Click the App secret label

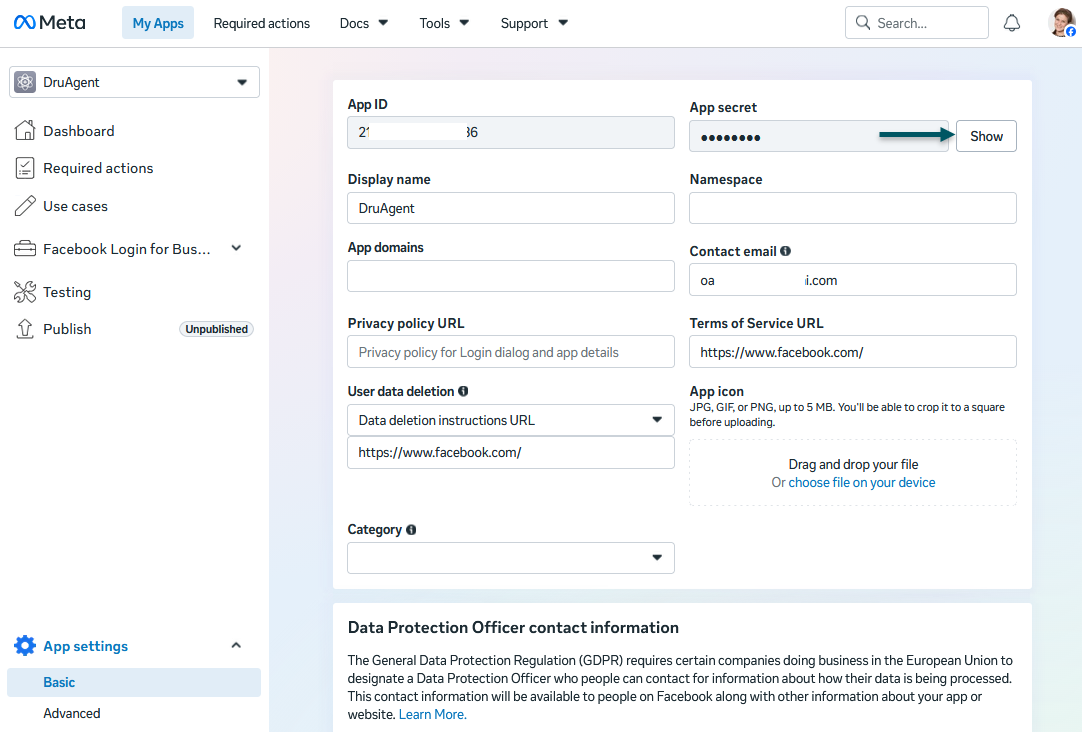[722, 108]
